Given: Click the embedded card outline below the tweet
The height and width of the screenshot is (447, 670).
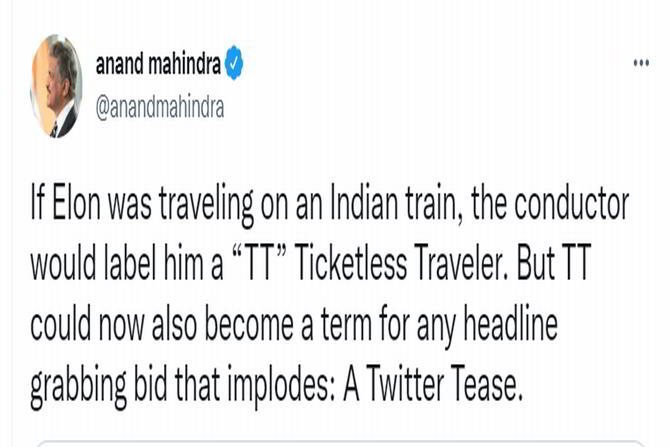Looking at the screenshot, I should (x=341, y=443).
